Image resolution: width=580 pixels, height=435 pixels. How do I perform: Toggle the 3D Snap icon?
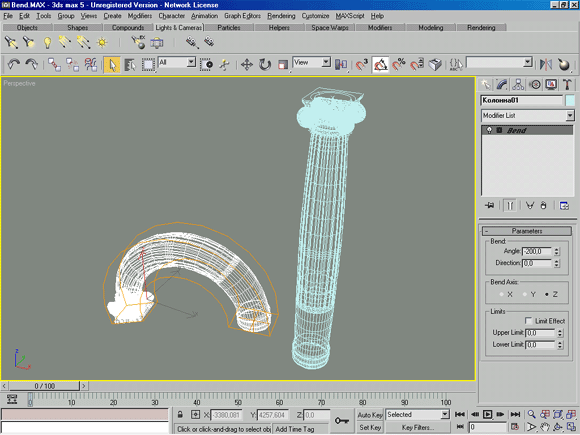pos(361,65)
